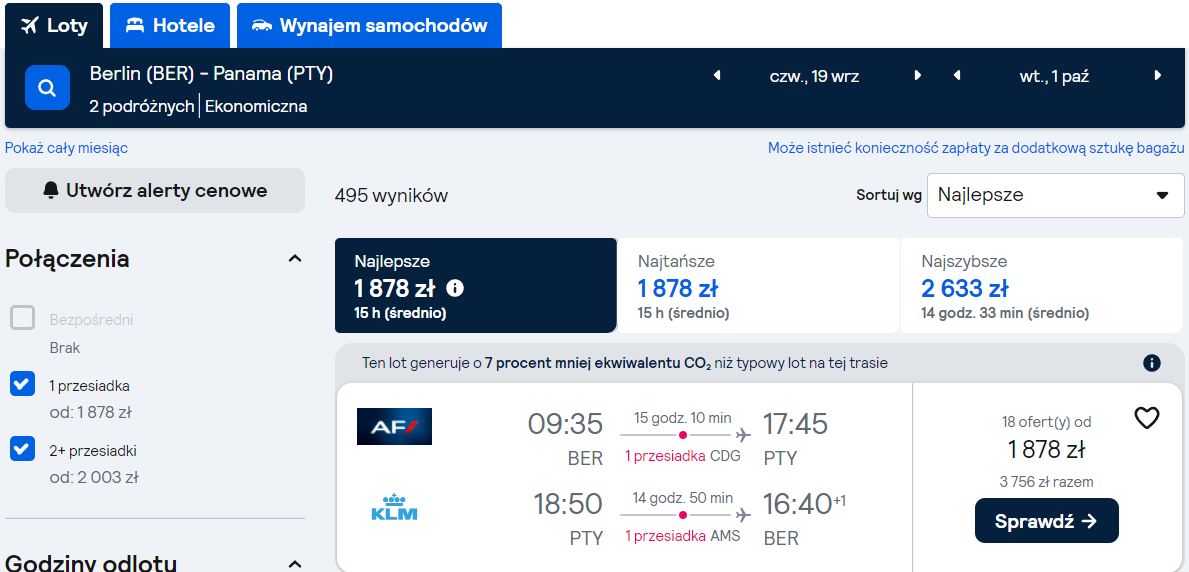Open the Sortuj wg Najlepsze dropdown
The height and width of the screenshot is (572, 1189).
[1056, 195]
